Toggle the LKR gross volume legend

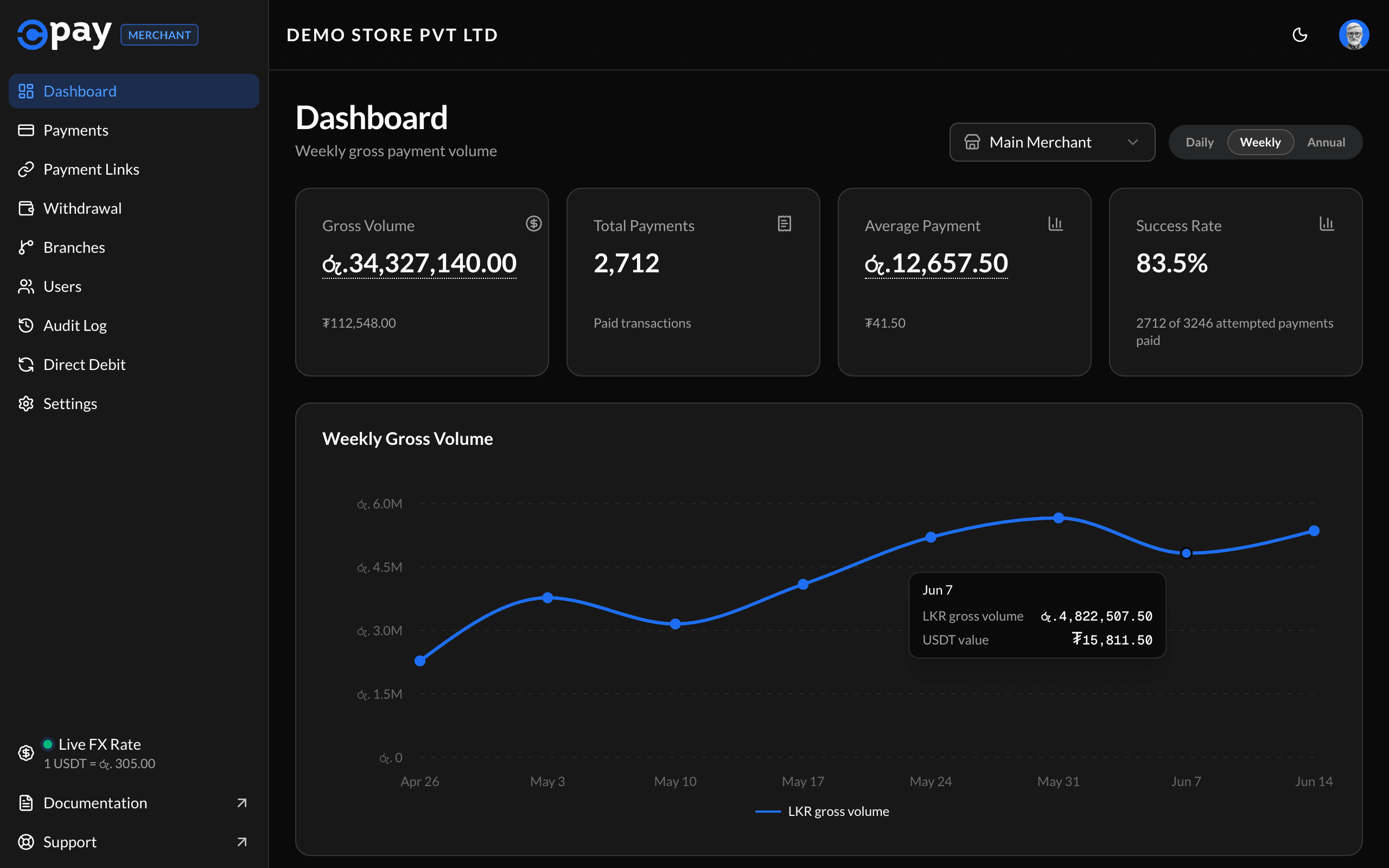(x=822, y=811)
